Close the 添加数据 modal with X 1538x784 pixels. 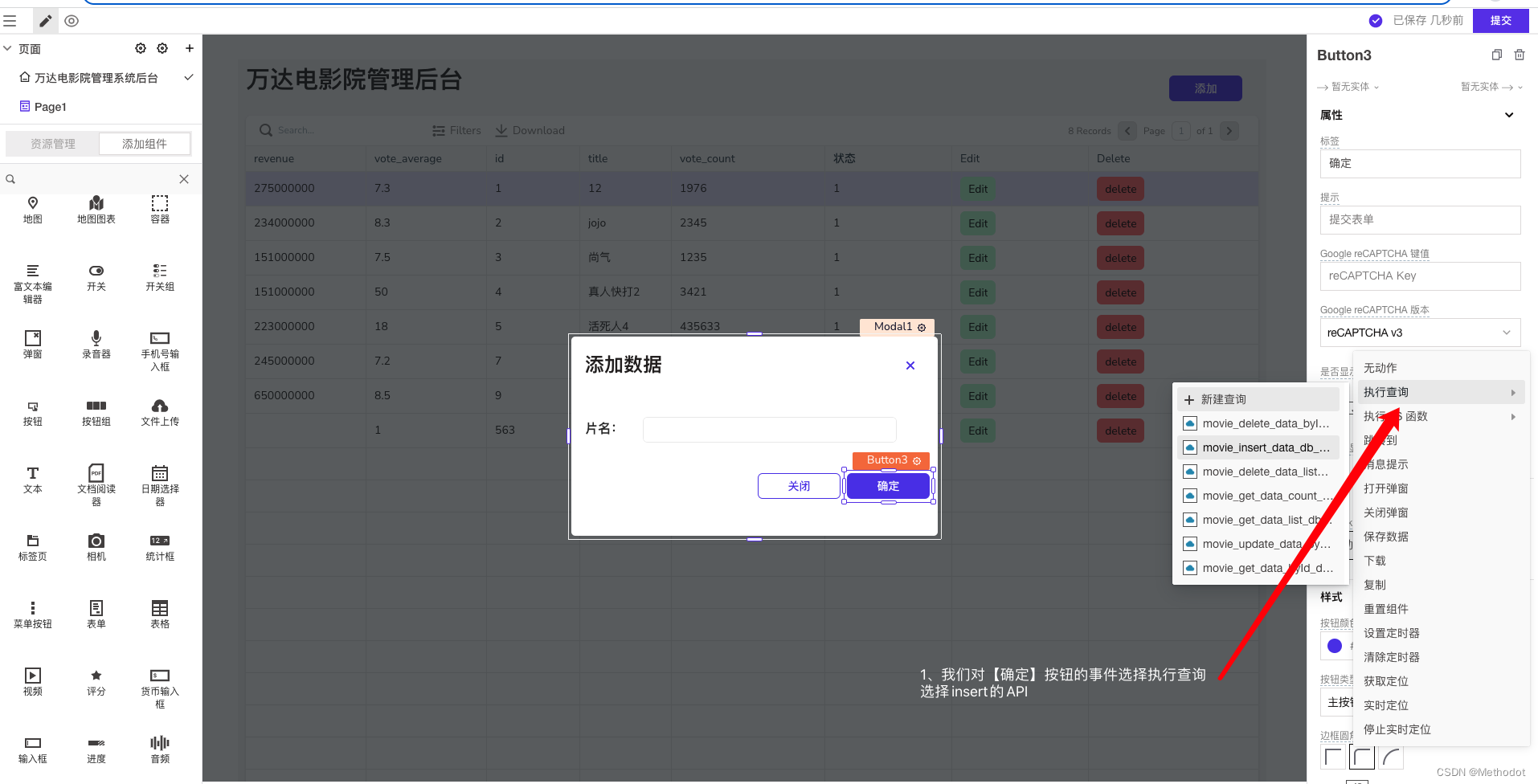pos(910,365)
